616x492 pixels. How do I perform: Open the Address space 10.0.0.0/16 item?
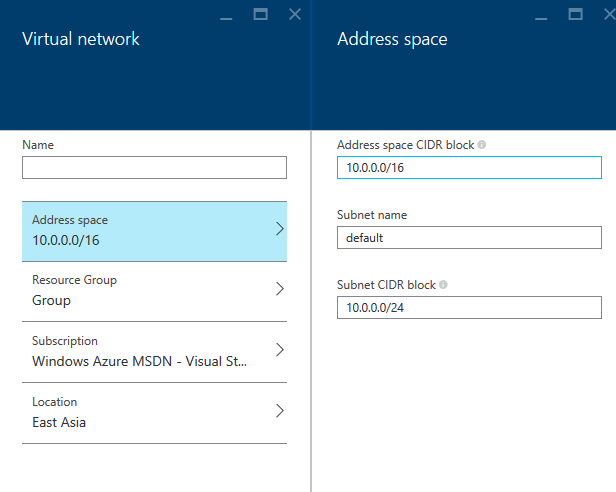154,231
